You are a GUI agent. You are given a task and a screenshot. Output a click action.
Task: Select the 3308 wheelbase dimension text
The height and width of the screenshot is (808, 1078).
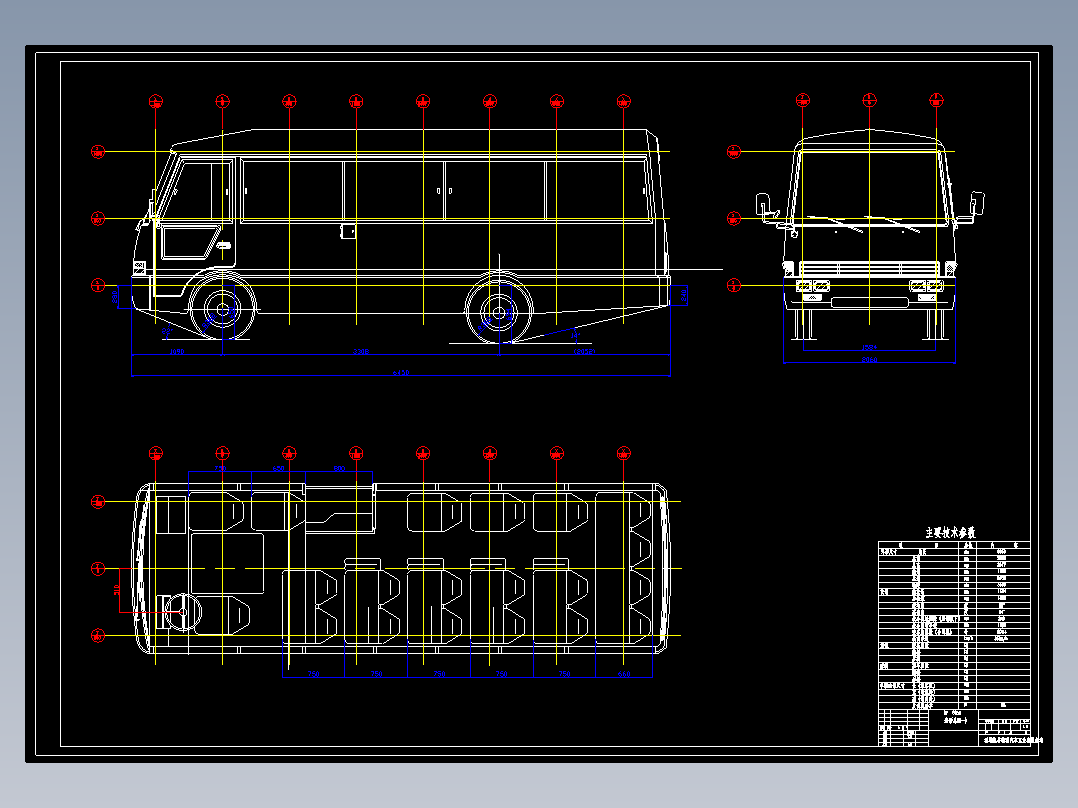[361, 351]
